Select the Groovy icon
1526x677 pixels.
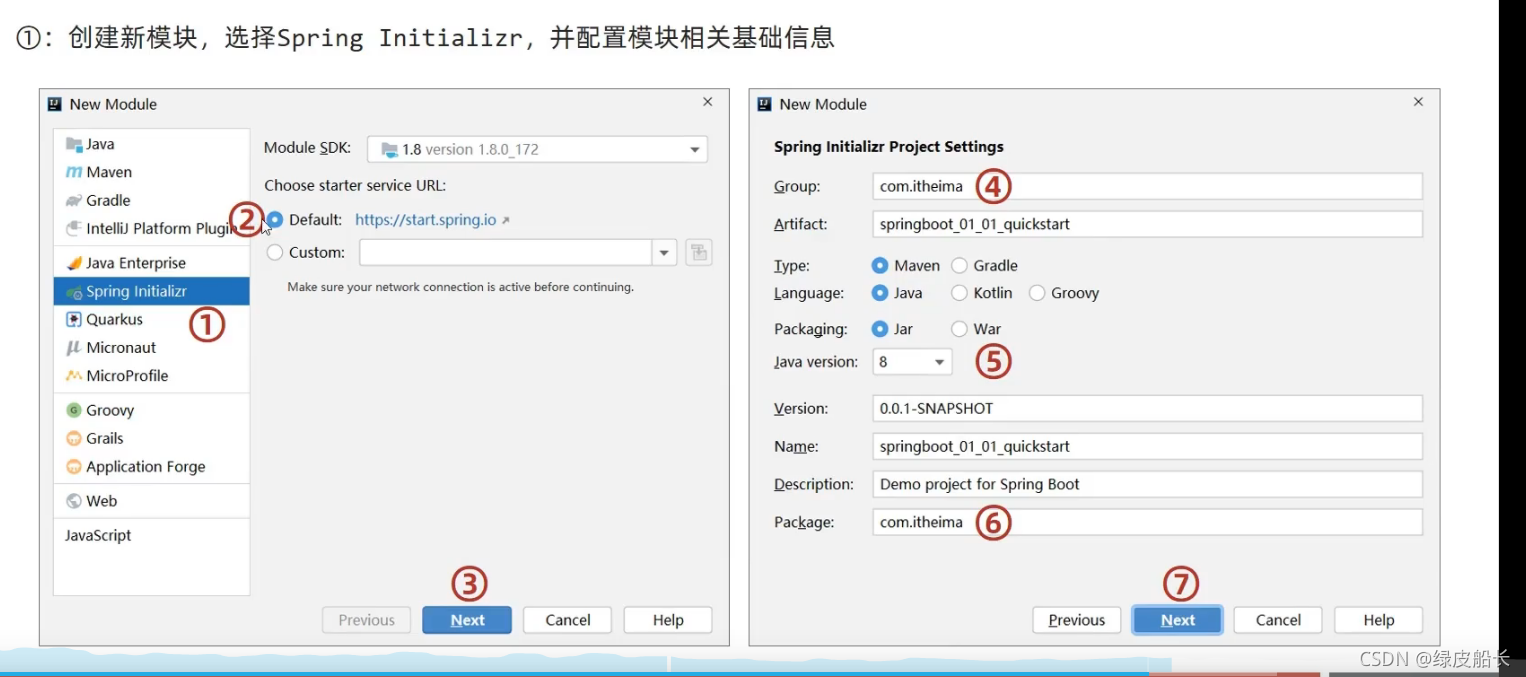(74, 410)
